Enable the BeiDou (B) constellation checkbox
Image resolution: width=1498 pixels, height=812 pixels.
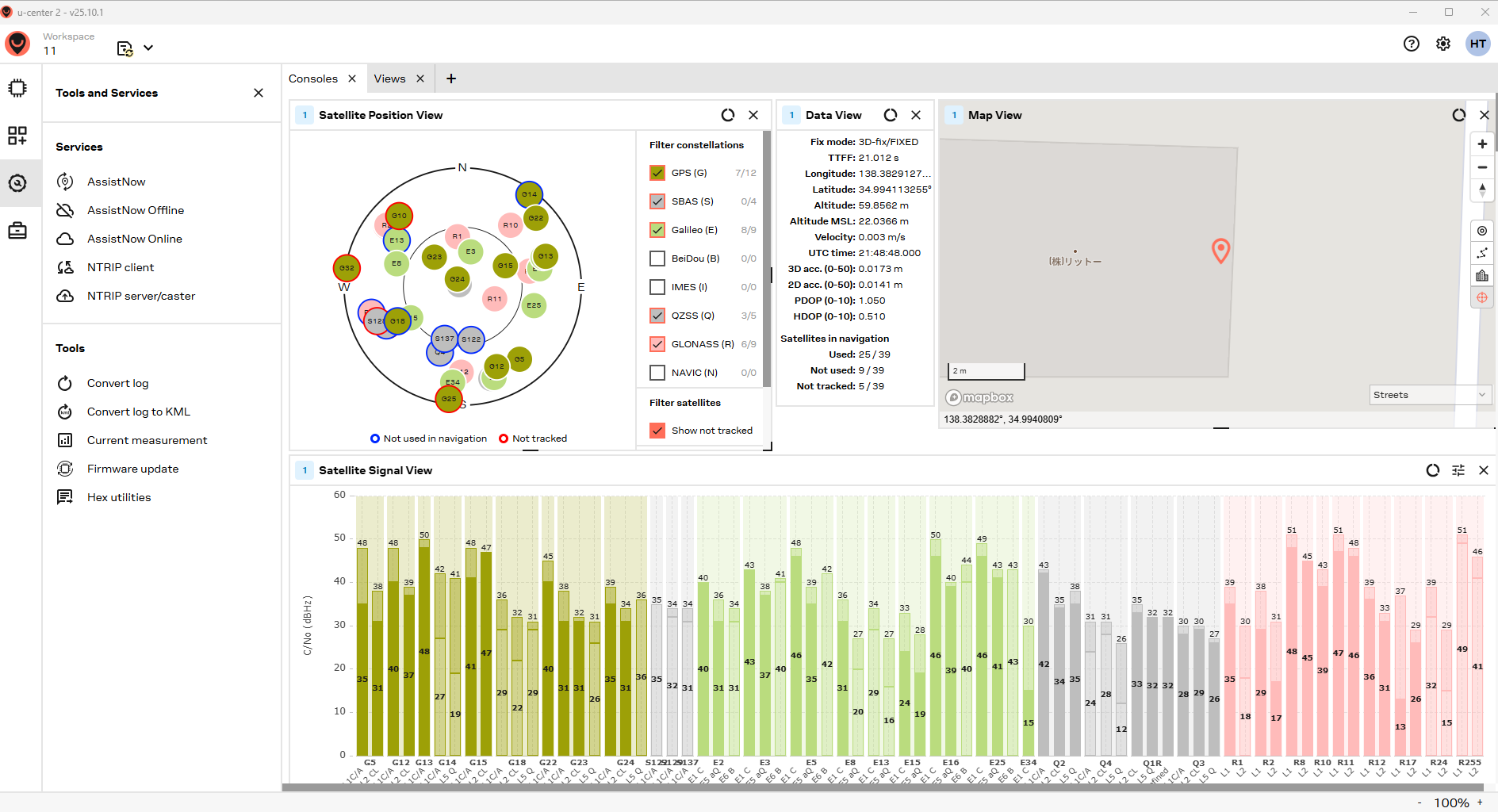pos(657,259)
